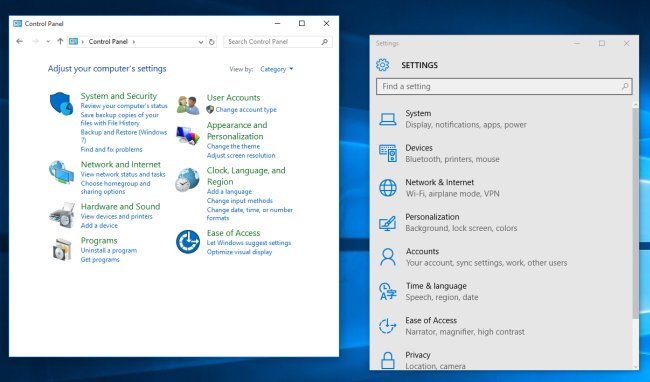Click the Programs disc box icon

point(62,249)
